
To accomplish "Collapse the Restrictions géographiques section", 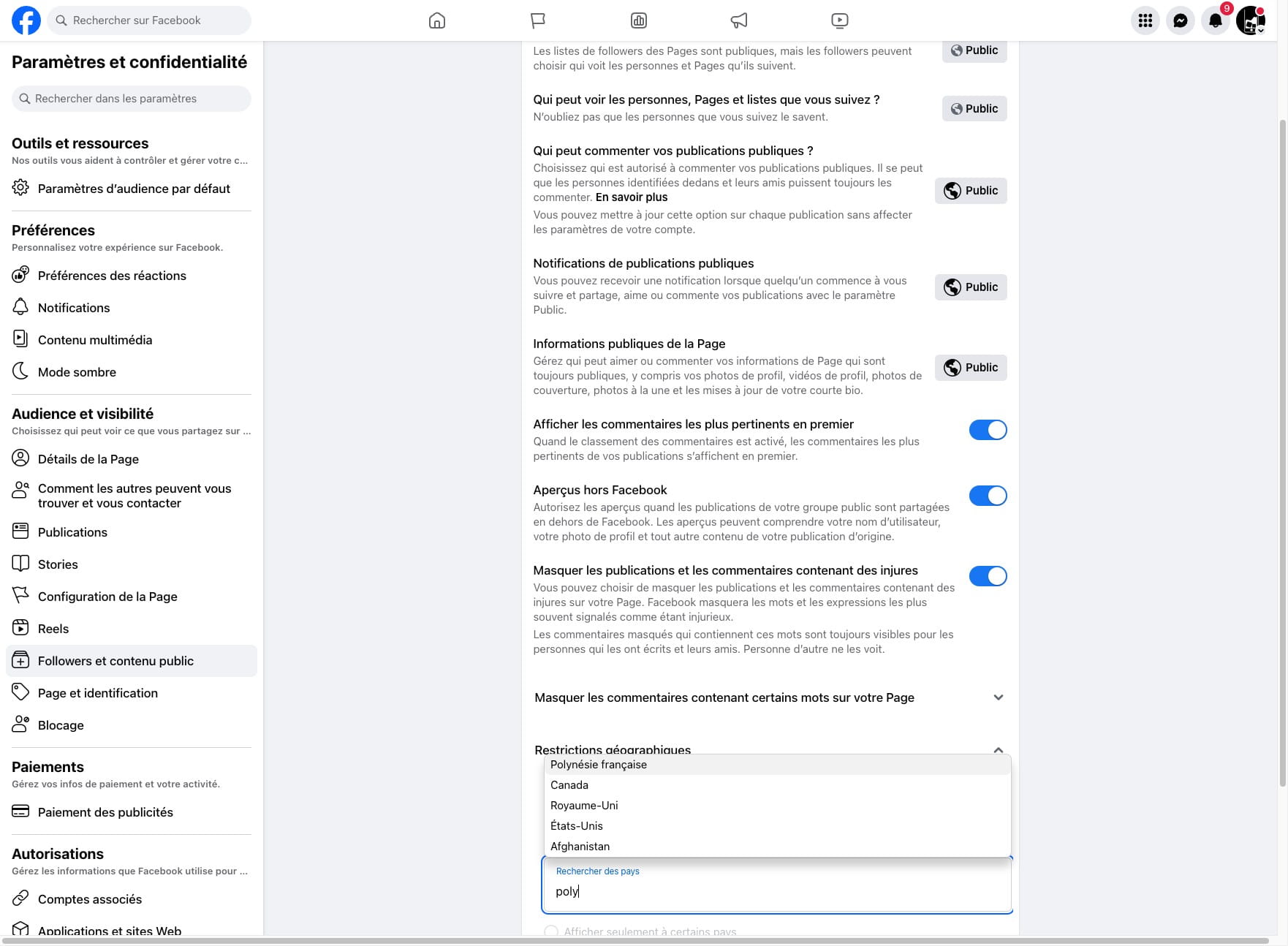I will coord(998,749).
